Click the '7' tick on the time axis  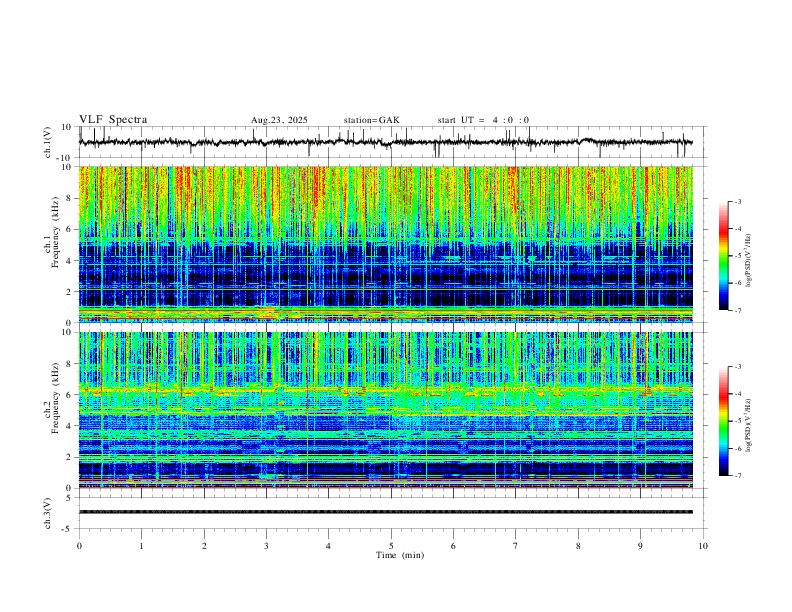(516, 546)
